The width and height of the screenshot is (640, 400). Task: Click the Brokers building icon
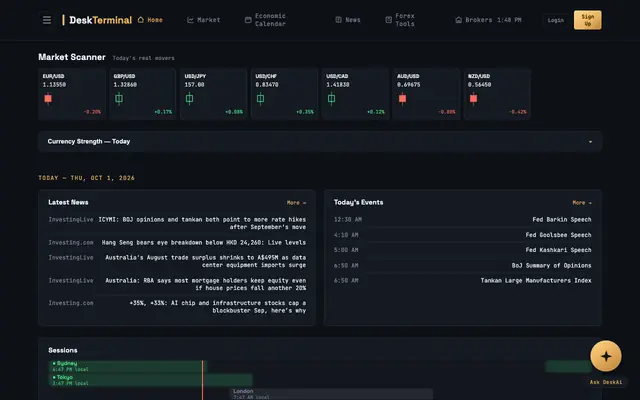[x=458, y=20]
